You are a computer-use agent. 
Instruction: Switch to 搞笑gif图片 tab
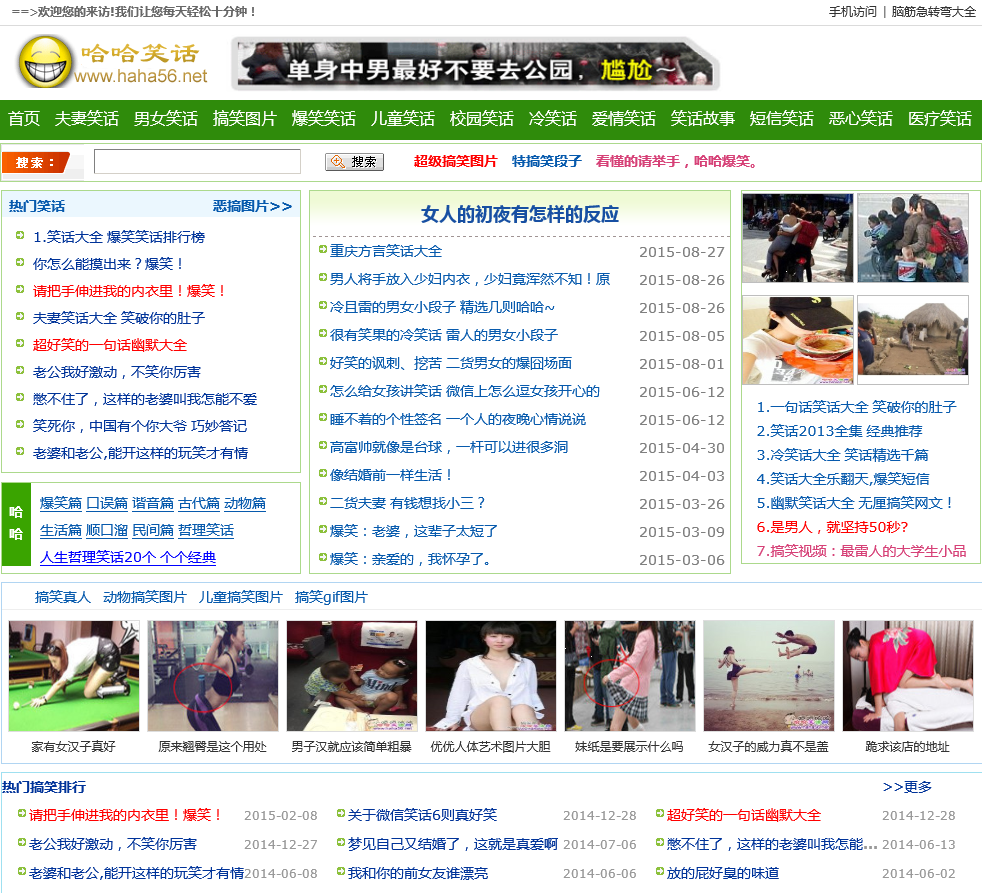point(331,597)
